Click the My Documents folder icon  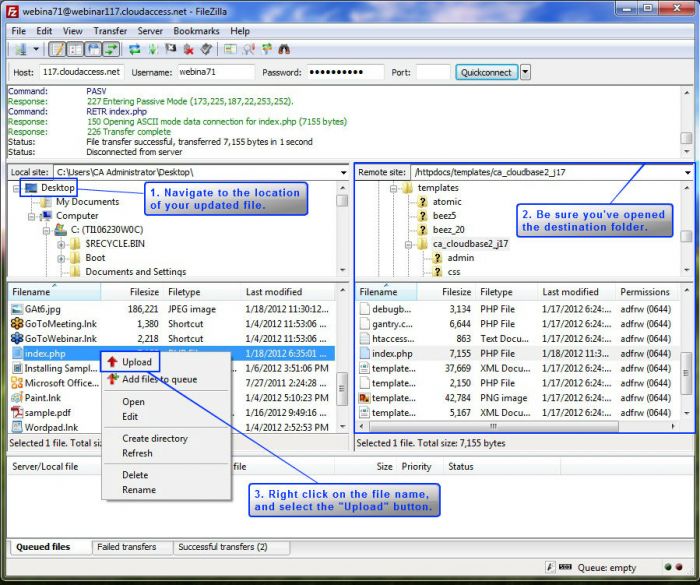(46, 202)
